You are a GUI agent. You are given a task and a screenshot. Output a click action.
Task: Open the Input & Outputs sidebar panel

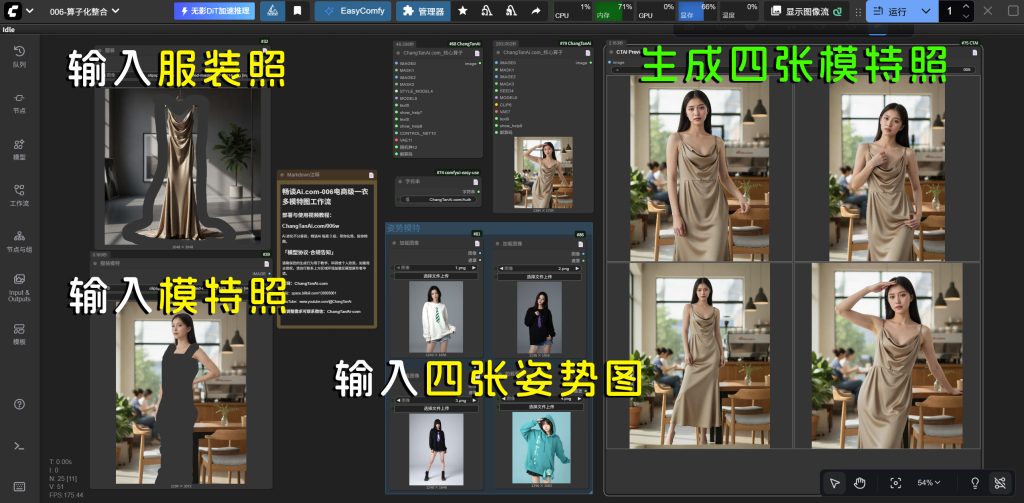[x=19, y=287]
